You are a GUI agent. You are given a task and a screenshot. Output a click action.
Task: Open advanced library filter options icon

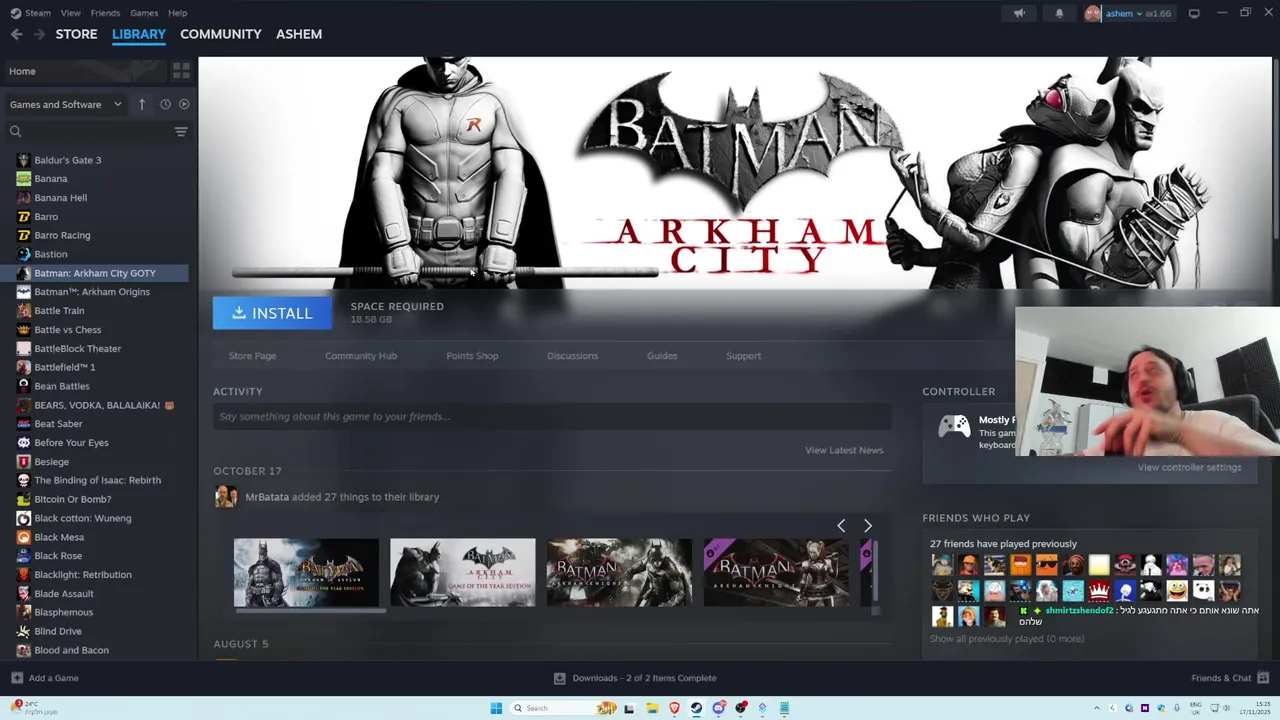181,131
